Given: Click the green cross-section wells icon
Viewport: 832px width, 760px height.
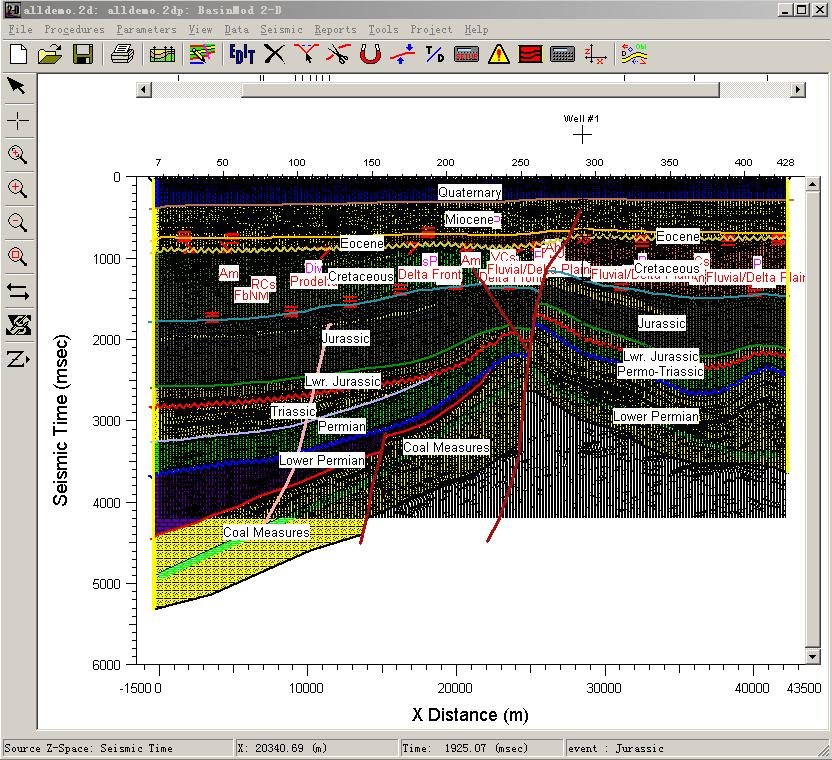Looking at the screenshot, I should tap(162, 54).
